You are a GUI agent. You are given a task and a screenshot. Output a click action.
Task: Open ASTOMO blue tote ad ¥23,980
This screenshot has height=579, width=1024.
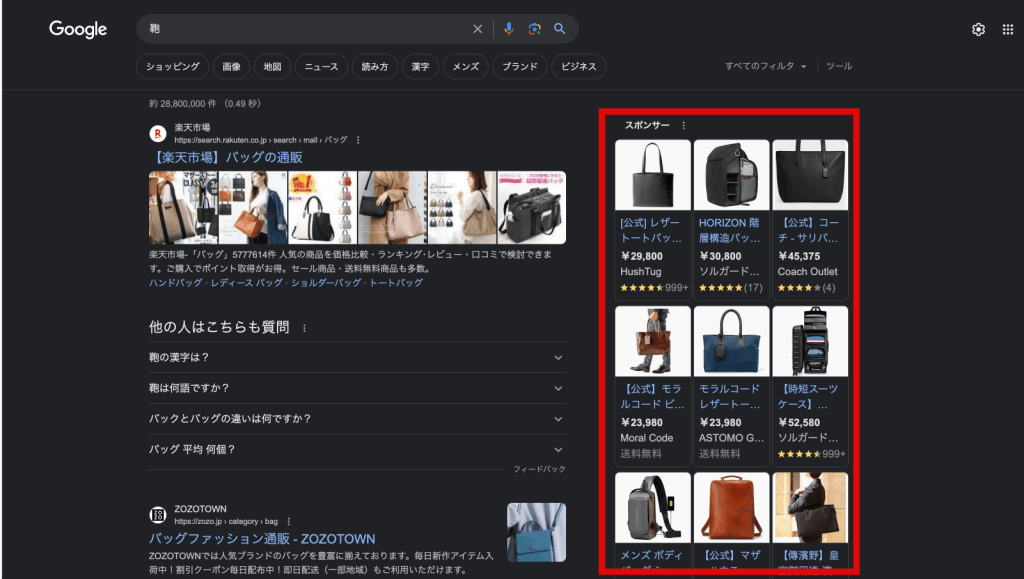point(731,386)
